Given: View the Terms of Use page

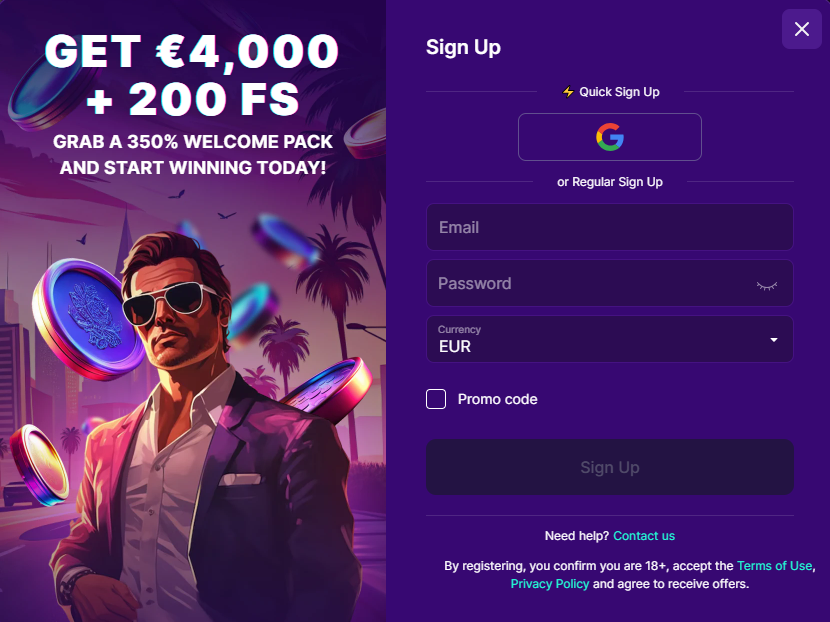Looking at the screenshot, I should 775,565.
